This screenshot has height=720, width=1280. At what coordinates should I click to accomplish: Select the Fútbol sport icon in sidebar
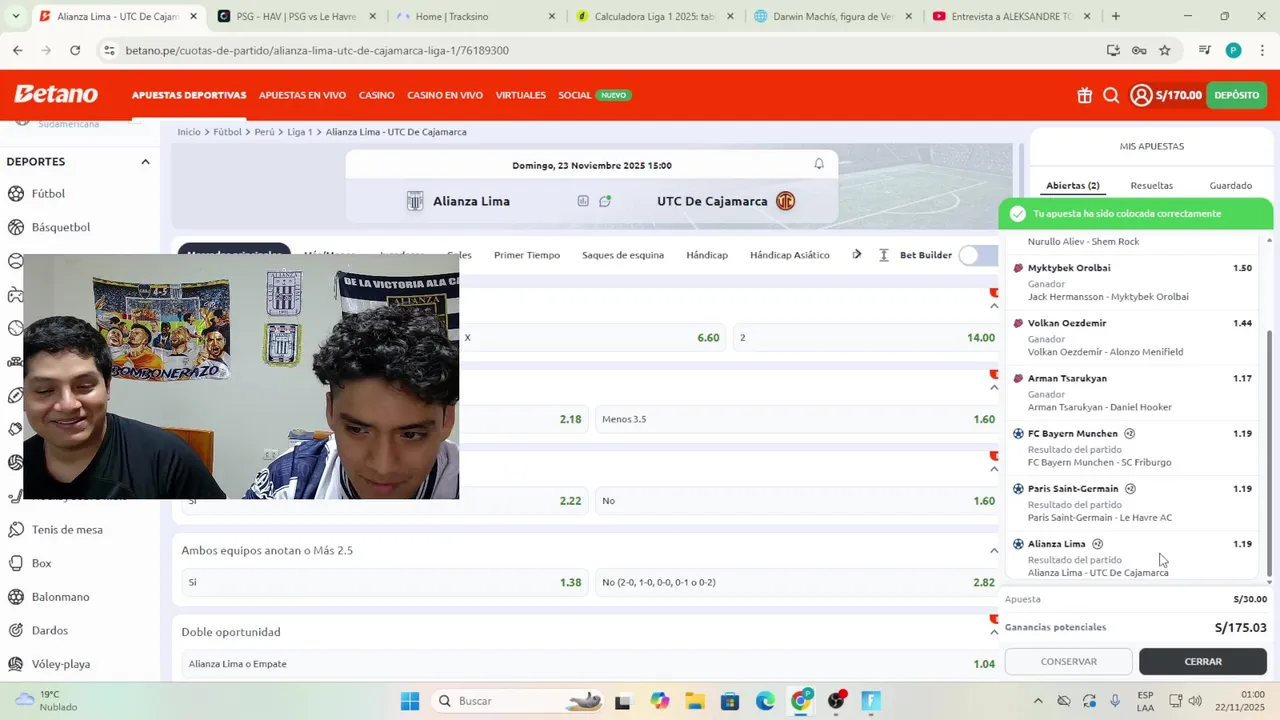click(x=15, y=194)
